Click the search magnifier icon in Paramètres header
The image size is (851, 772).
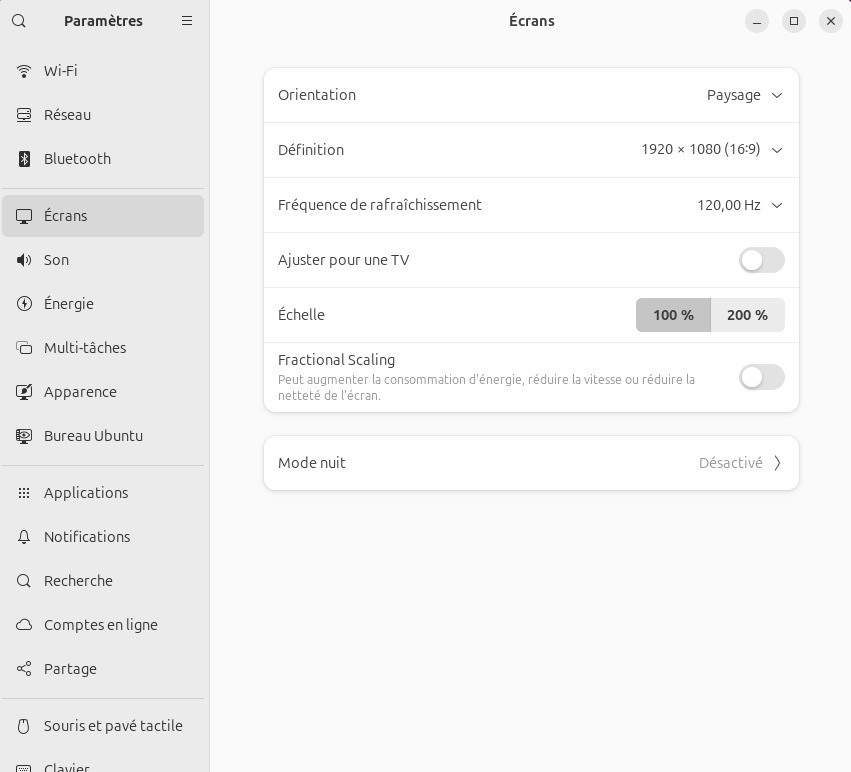coord(19,21)
